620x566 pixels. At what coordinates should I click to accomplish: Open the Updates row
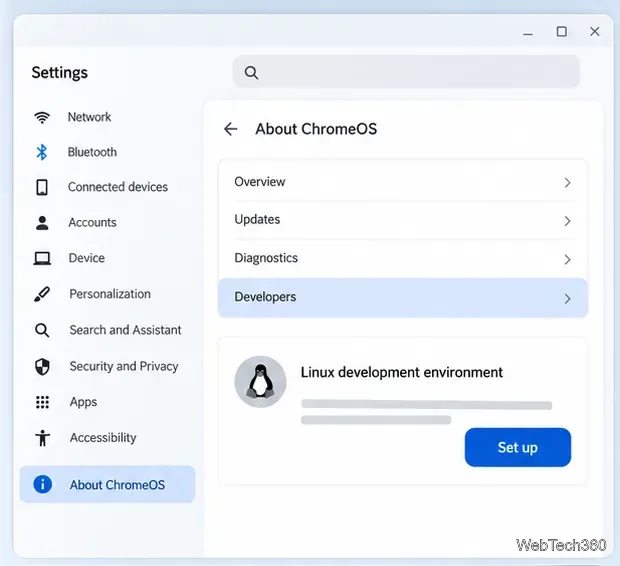click(x=403, y=220)
